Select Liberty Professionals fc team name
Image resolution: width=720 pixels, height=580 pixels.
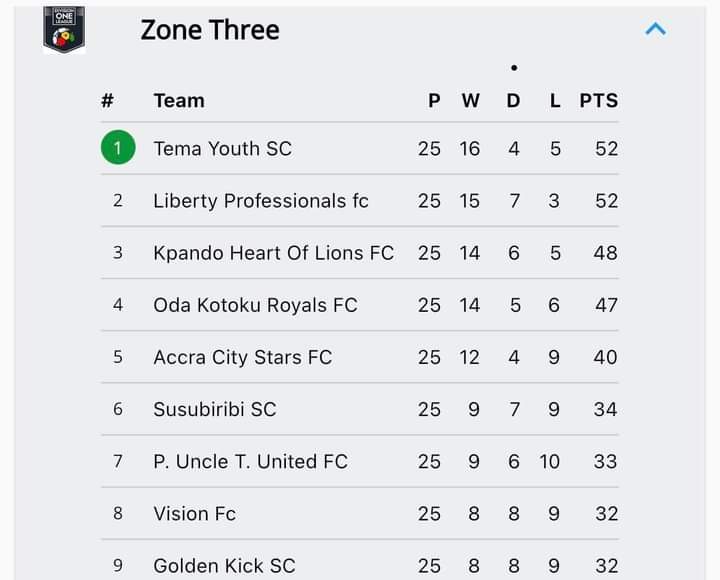pyautogui.click(x=261, y=201)
